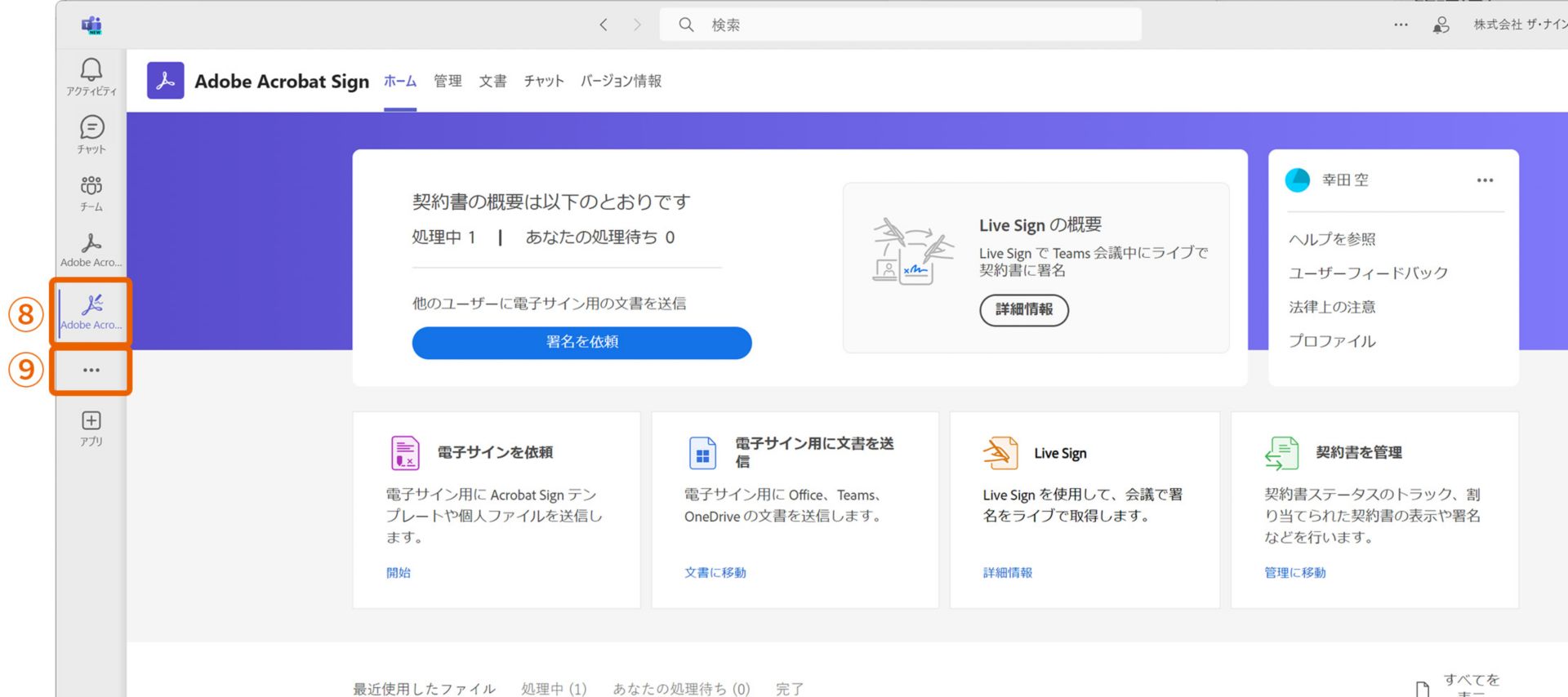1568x697 pixels.
Task: Open the Activity bell in the sidebar
Action: pos(91,76)
